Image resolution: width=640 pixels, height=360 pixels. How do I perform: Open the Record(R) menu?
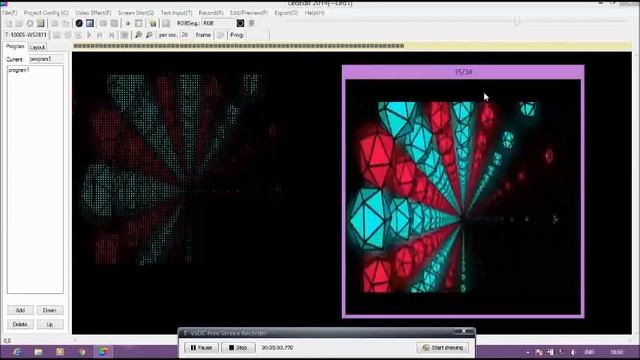tap(211, 13)
